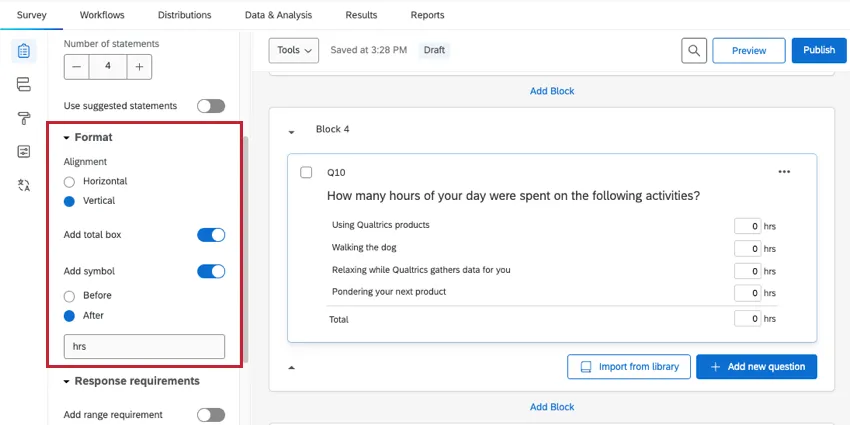Increase number of statements with plus button
Image resolution: width=850 pixels, height=425 pixels.
(139, 66)
